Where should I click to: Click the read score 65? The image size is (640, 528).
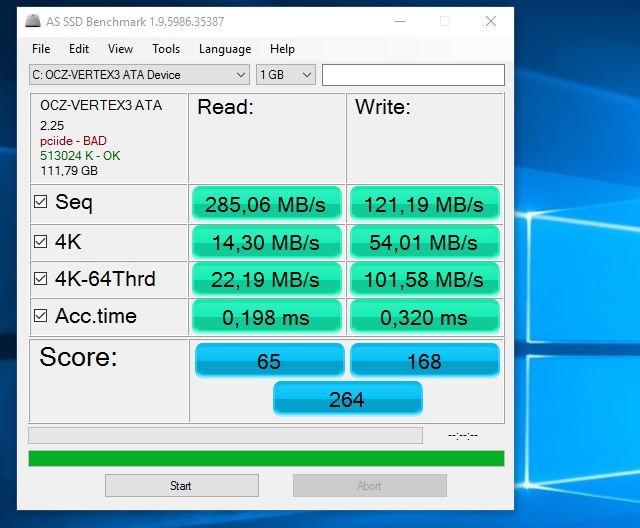[269, 361]
